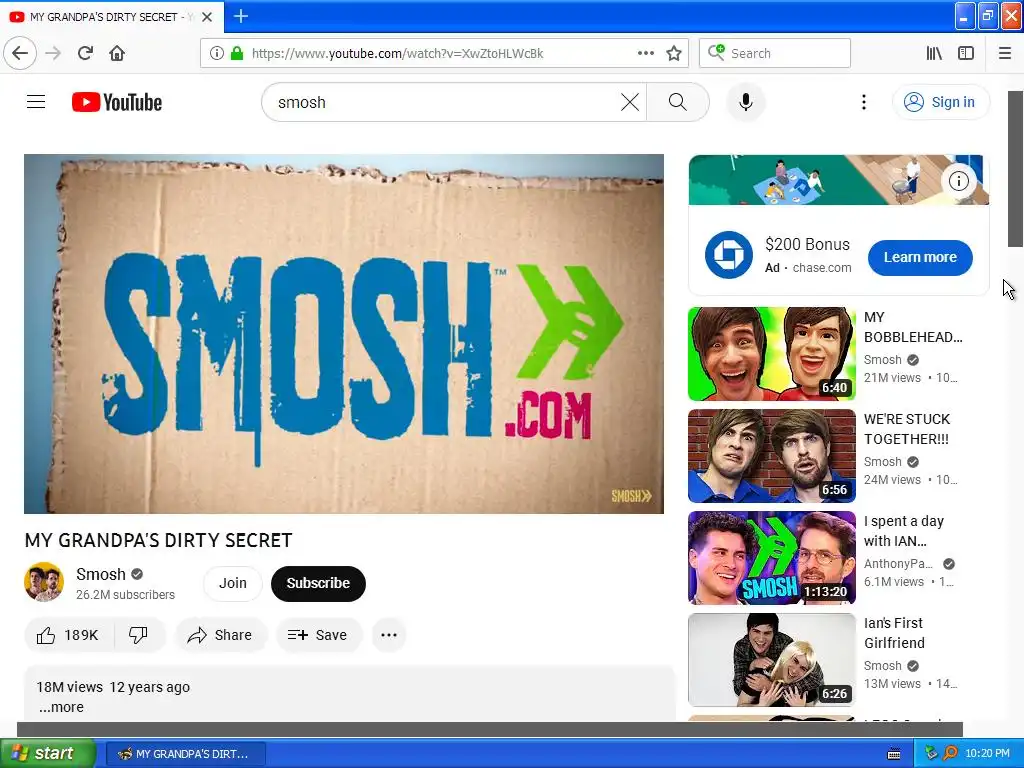The width and height of the screenshot is (1024, 768).
Task: Clear the YouTube search query with X
Action: 630,102
